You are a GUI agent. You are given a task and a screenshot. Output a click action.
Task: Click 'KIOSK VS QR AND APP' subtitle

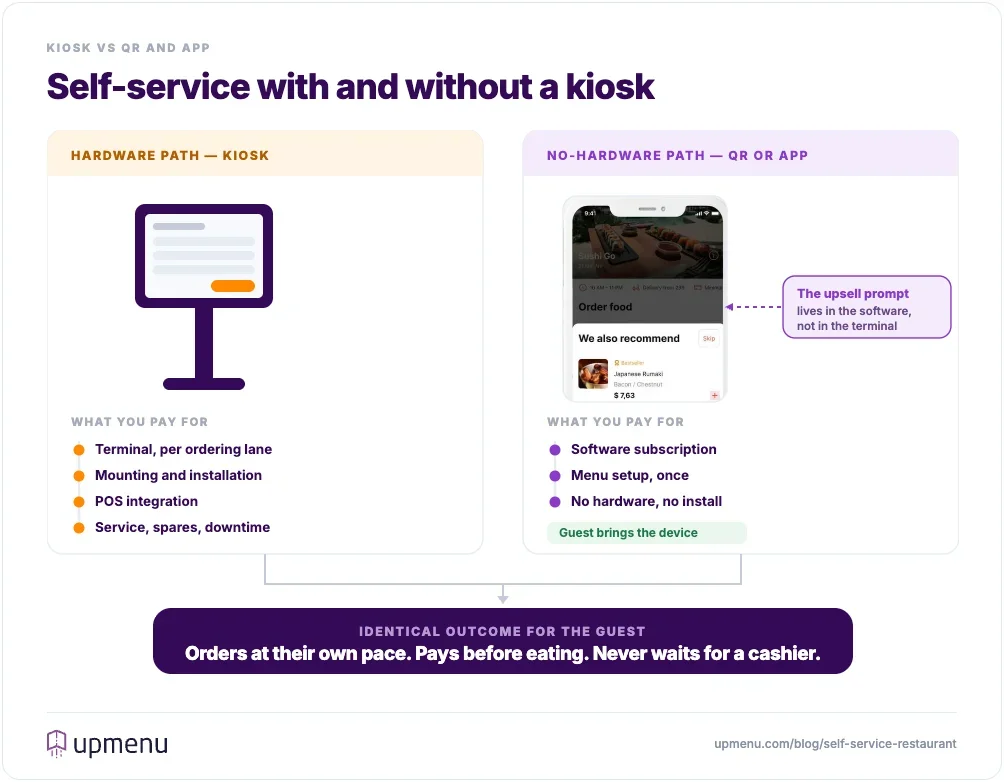(128, 48)
